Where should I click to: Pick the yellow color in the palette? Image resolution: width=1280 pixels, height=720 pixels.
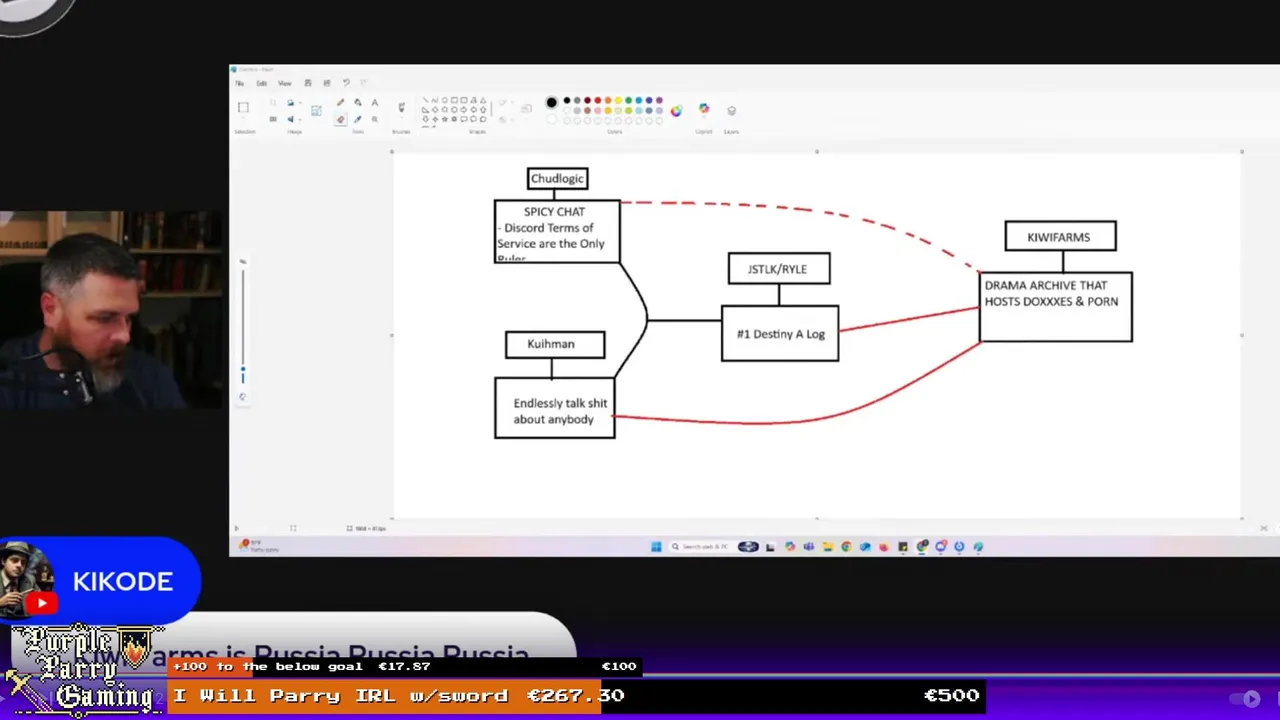[618, 100]
